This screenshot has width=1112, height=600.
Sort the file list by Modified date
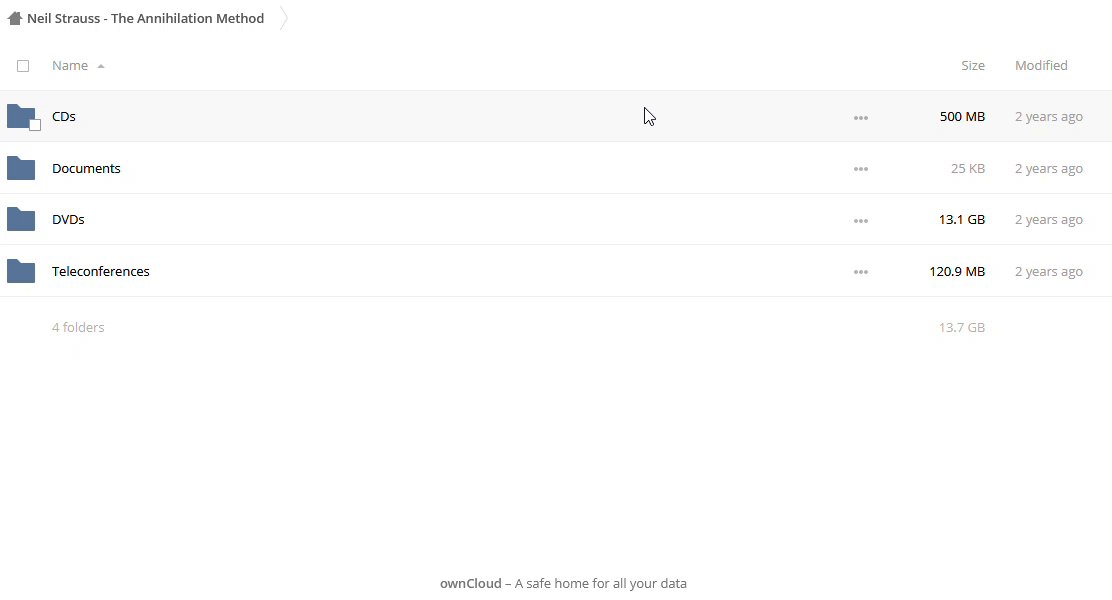pos(1041,65)
